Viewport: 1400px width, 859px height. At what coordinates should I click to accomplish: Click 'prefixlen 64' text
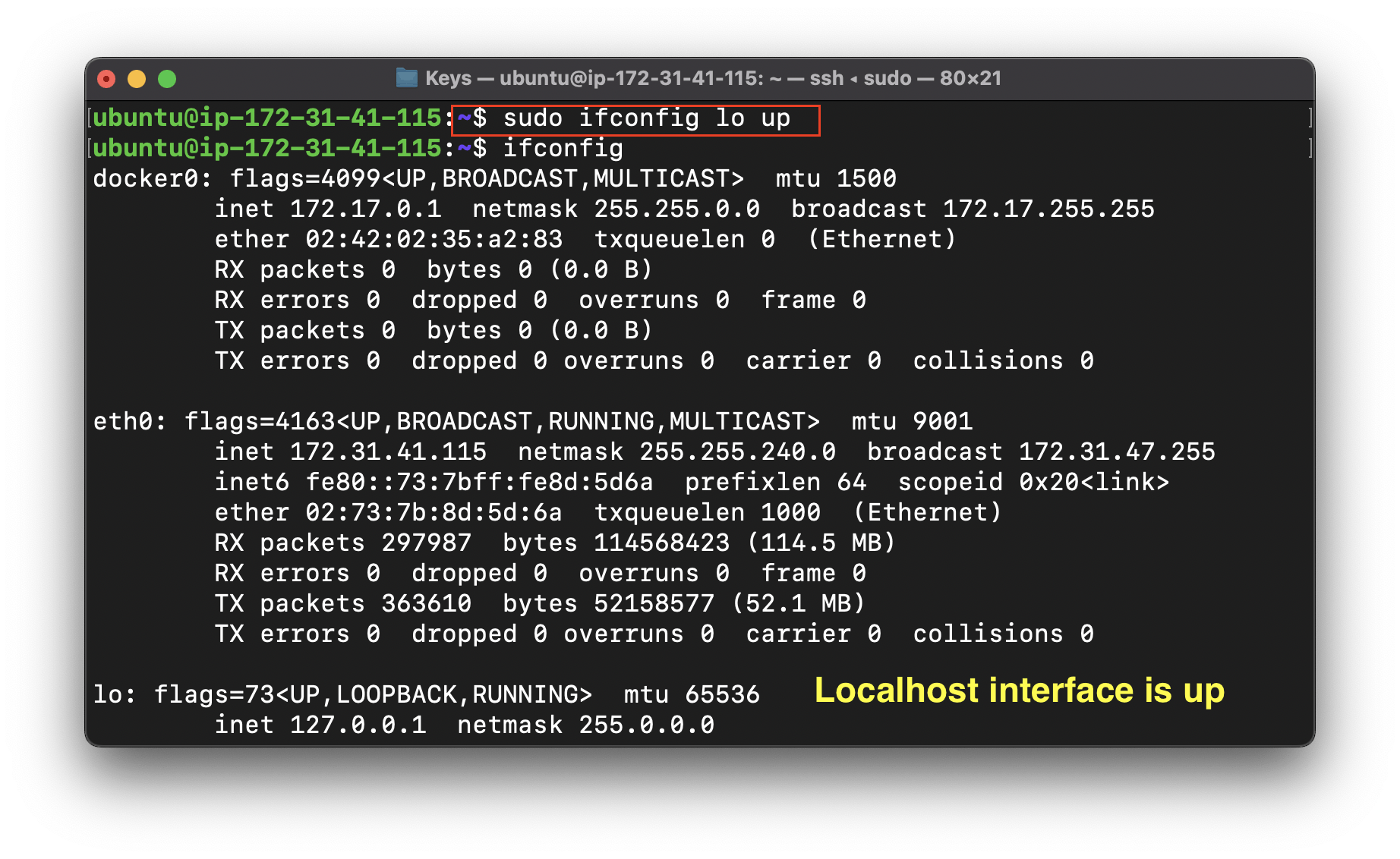click(x=775, y=483)
